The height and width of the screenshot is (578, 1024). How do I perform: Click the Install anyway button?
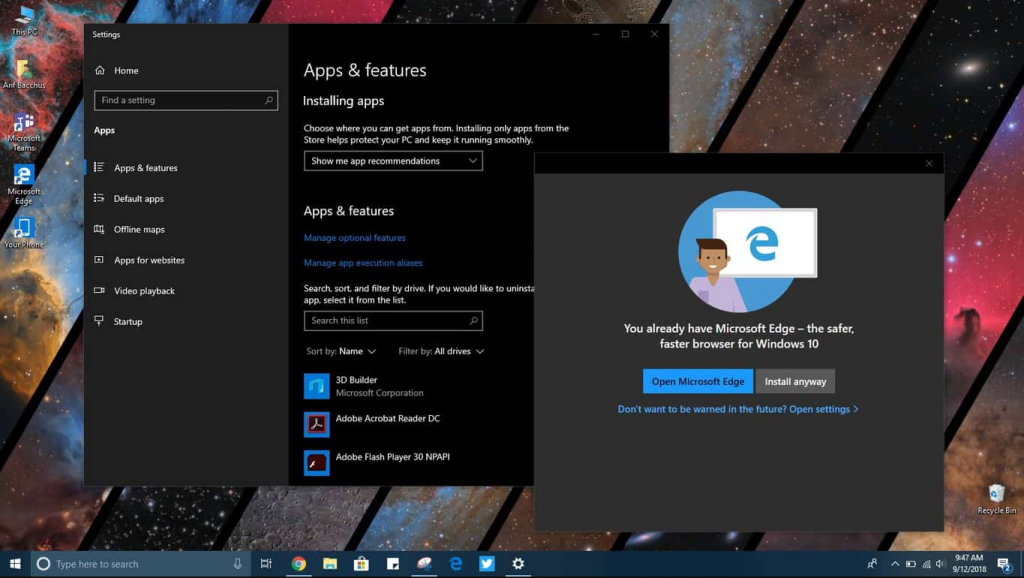(795, 381)
